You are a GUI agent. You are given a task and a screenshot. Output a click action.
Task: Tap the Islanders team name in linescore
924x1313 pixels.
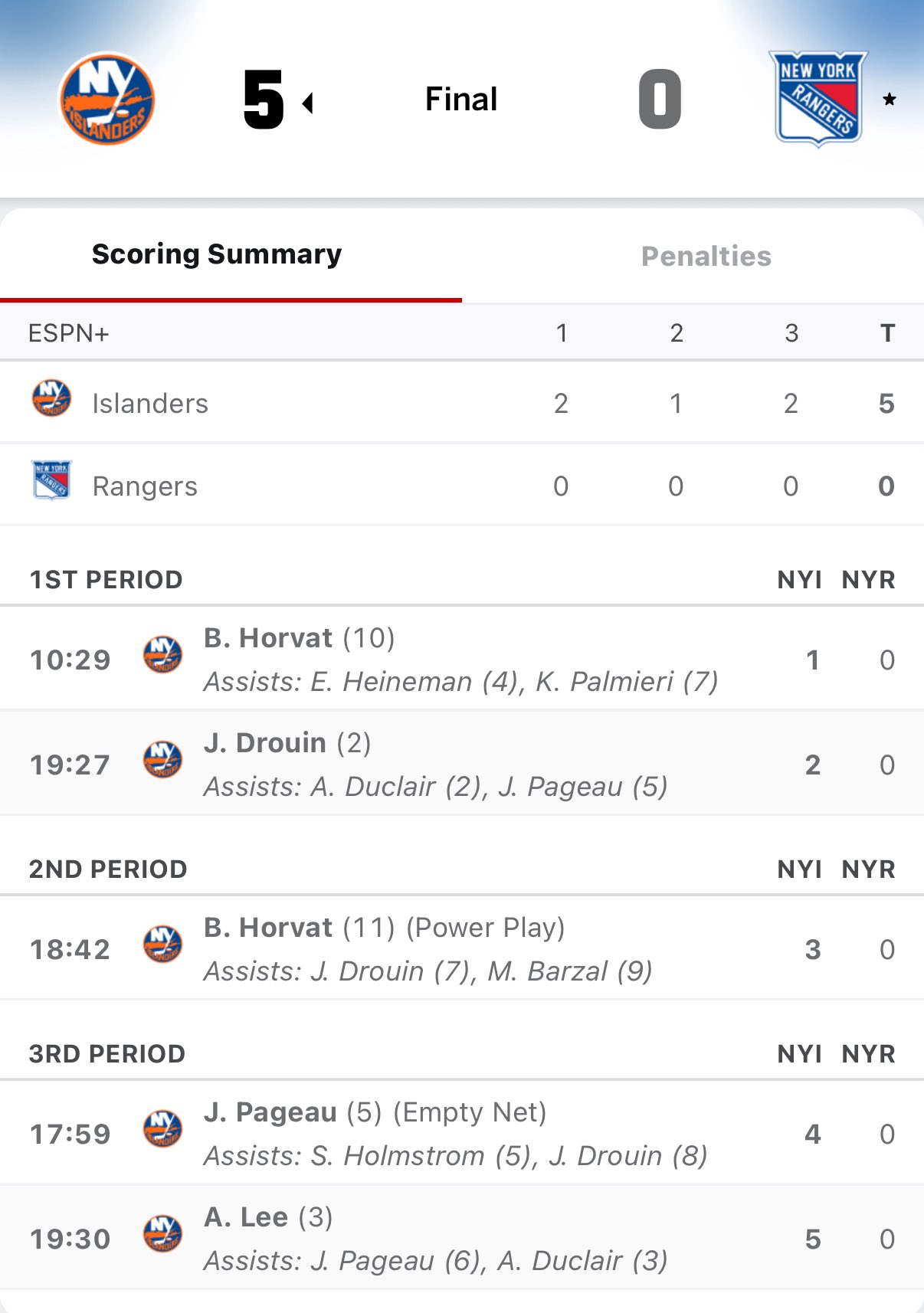click(x=150, y=404)
